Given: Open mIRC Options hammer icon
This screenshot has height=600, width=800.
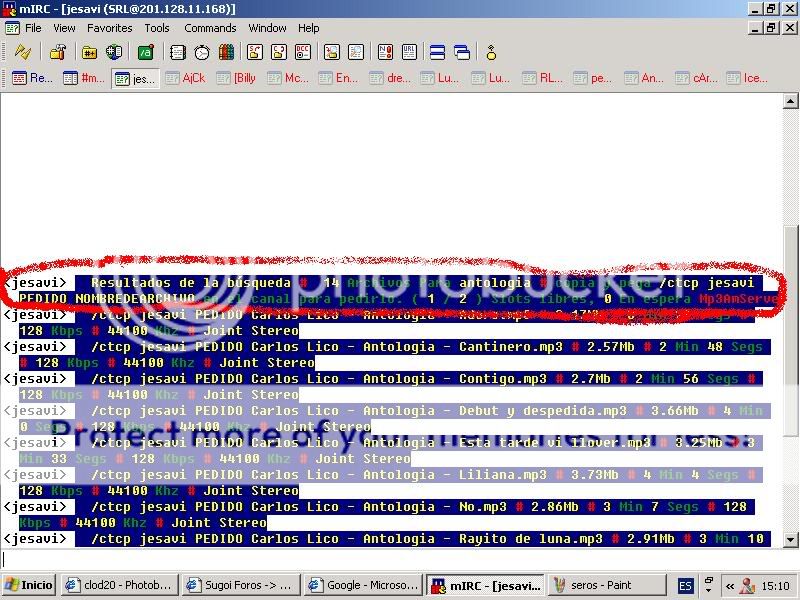Looking at the screenshot, I should click(58, 52).
